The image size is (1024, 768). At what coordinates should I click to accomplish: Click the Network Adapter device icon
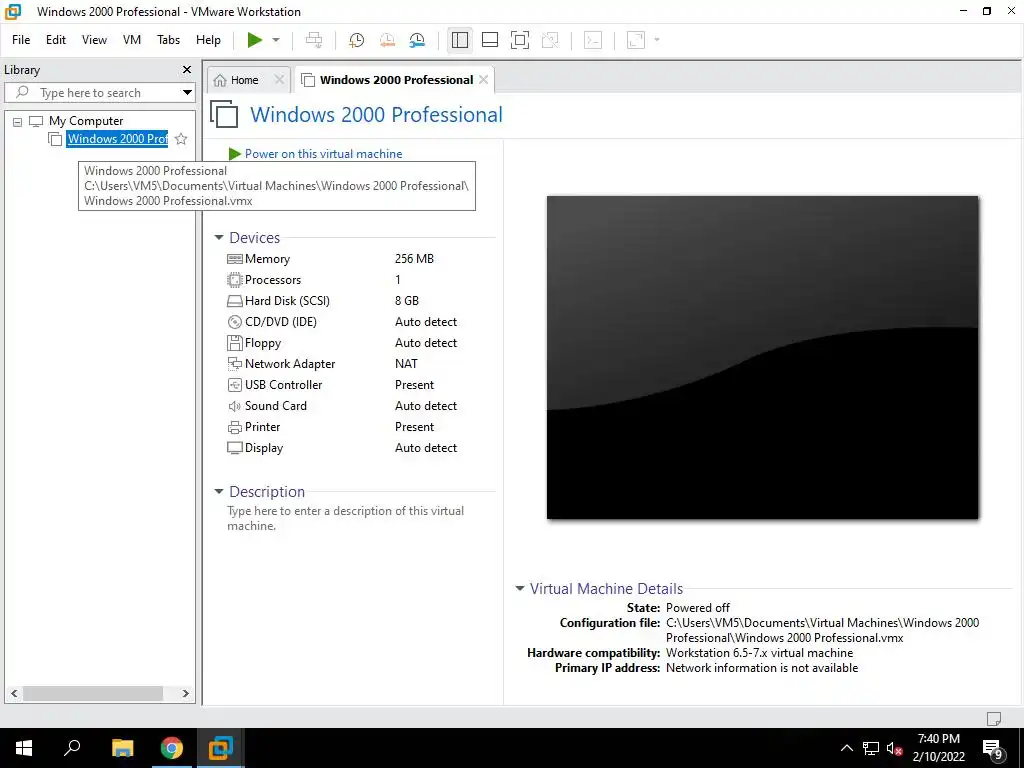pyautogui.click(x=234, y=364)
